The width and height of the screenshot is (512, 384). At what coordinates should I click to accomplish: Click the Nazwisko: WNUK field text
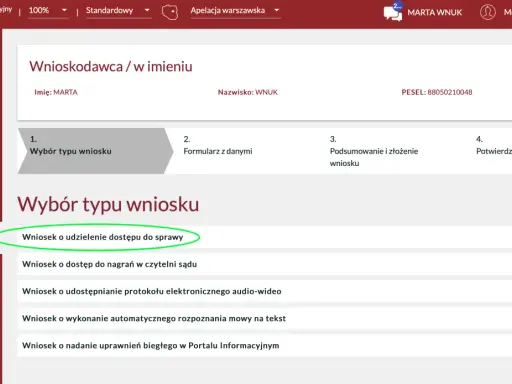(248, 92)
